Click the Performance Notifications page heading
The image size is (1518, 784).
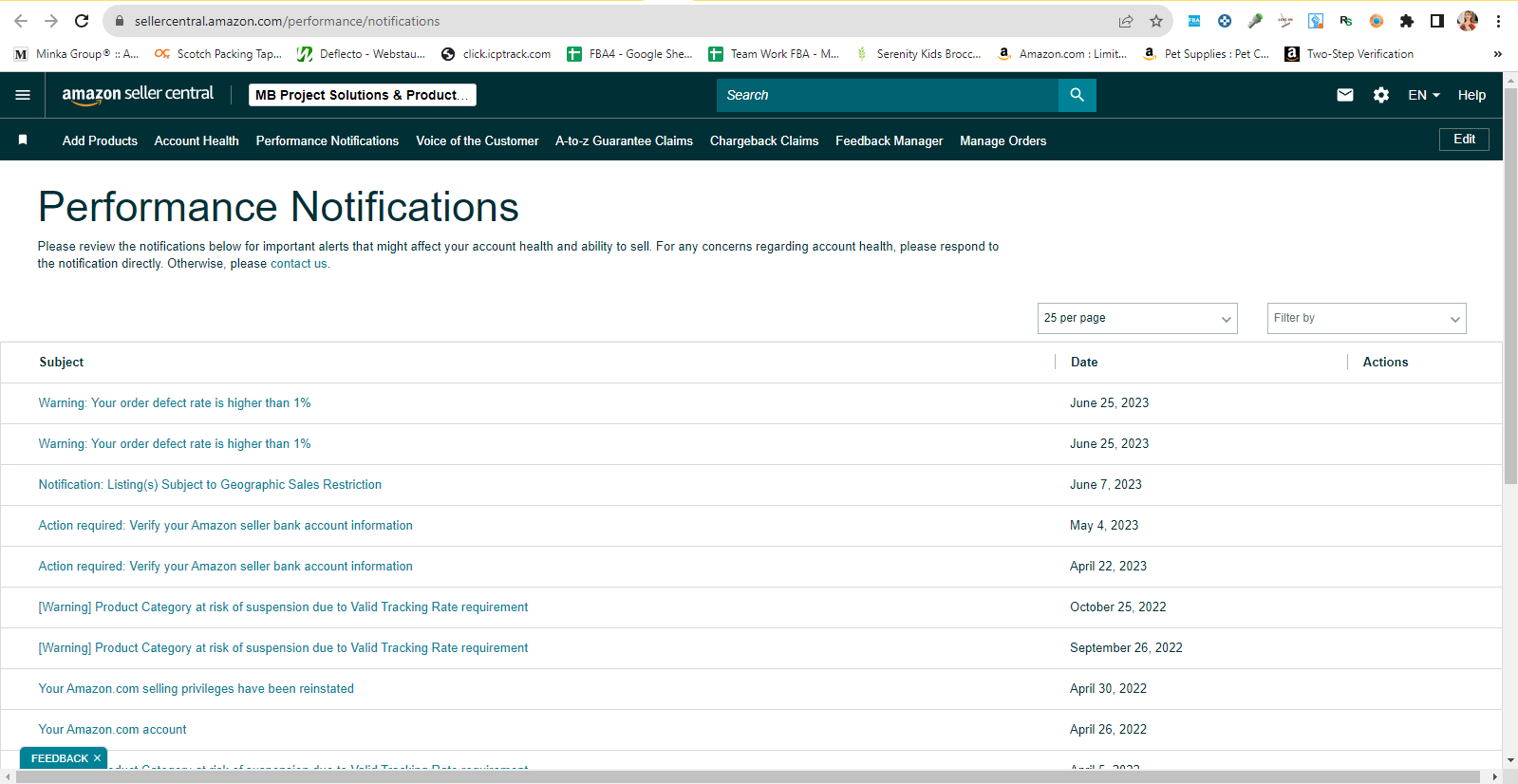(x=278, y=207)
